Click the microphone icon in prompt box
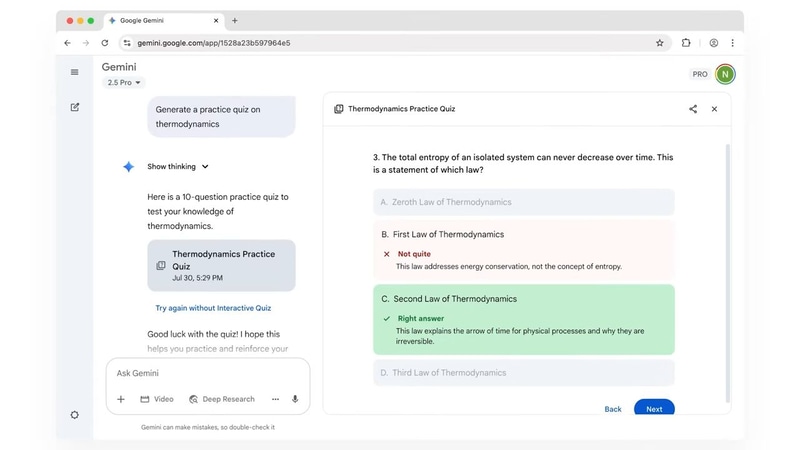Viewport: 800px width, 450px height. [x=295, y=399]
